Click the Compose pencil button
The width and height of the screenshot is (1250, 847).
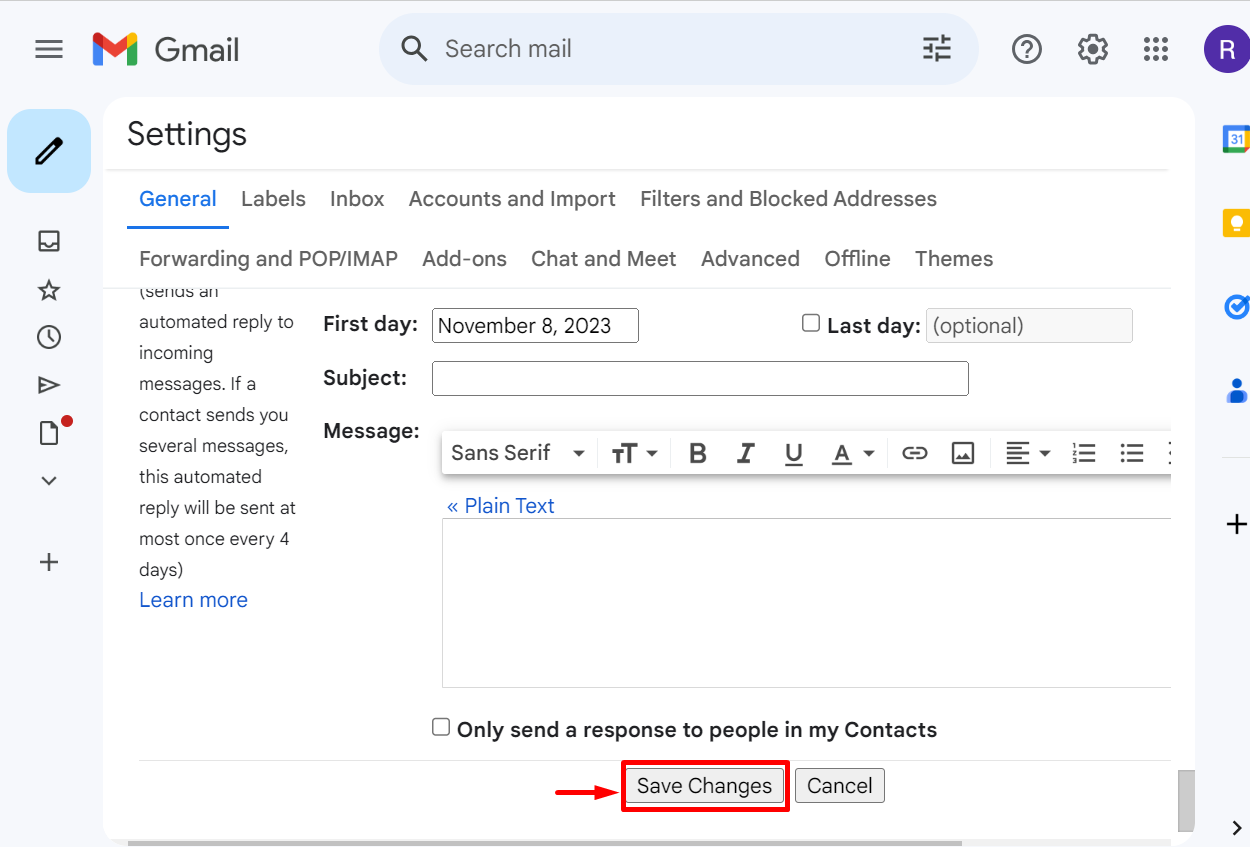[x=48, y=151]
